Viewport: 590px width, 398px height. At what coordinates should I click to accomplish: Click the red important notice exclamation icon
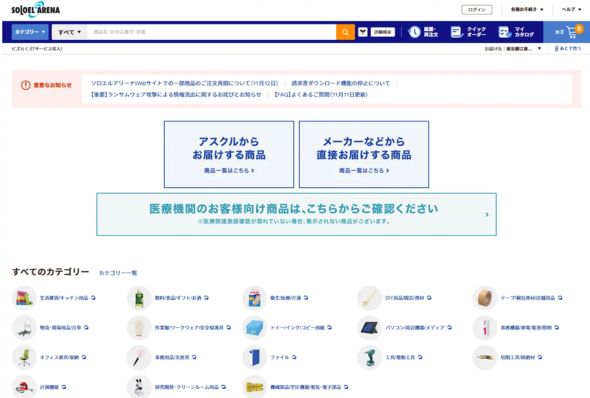coord(26,85)
